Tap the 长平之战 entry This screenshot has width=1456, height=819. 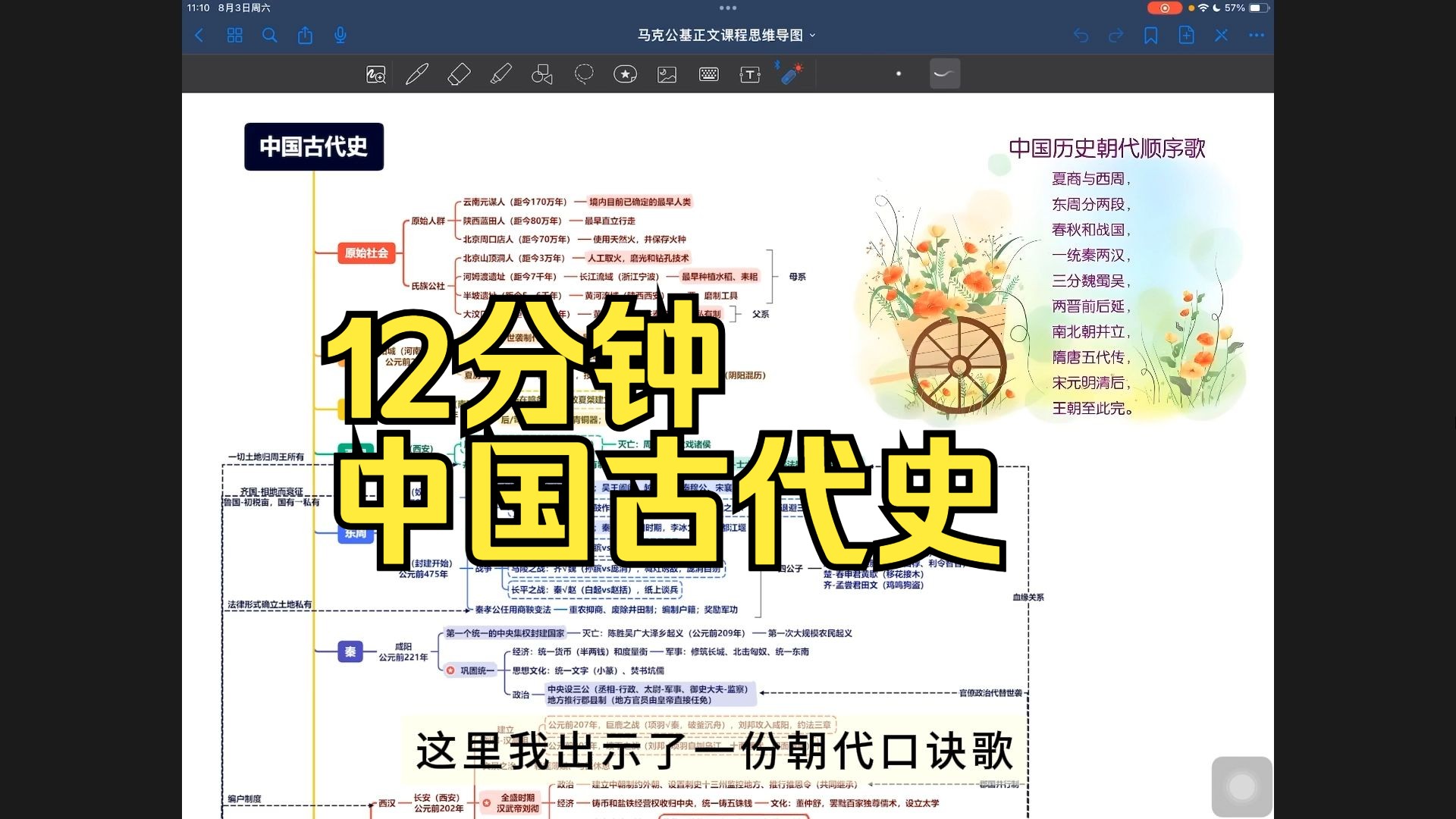tap(595, 590)
